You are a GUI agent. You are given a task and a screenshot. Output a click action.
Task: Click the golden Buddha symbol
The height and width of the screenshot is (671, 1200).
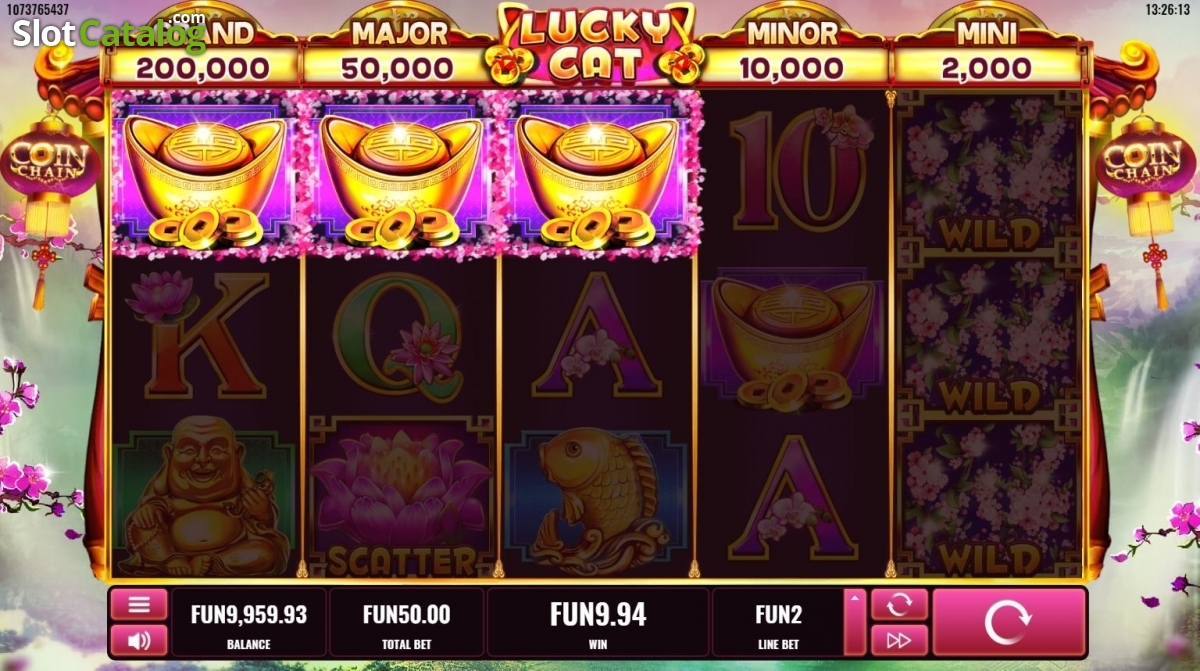point(204,497)
